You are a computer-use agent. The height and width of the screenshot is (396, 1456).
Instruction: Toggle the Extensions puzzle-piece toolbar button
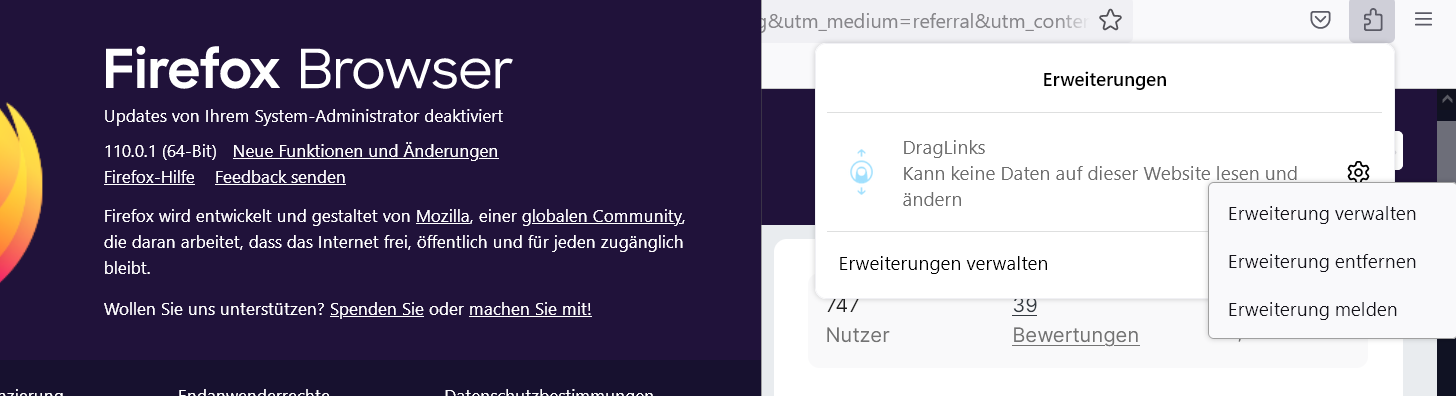[x=1372, y=20]
